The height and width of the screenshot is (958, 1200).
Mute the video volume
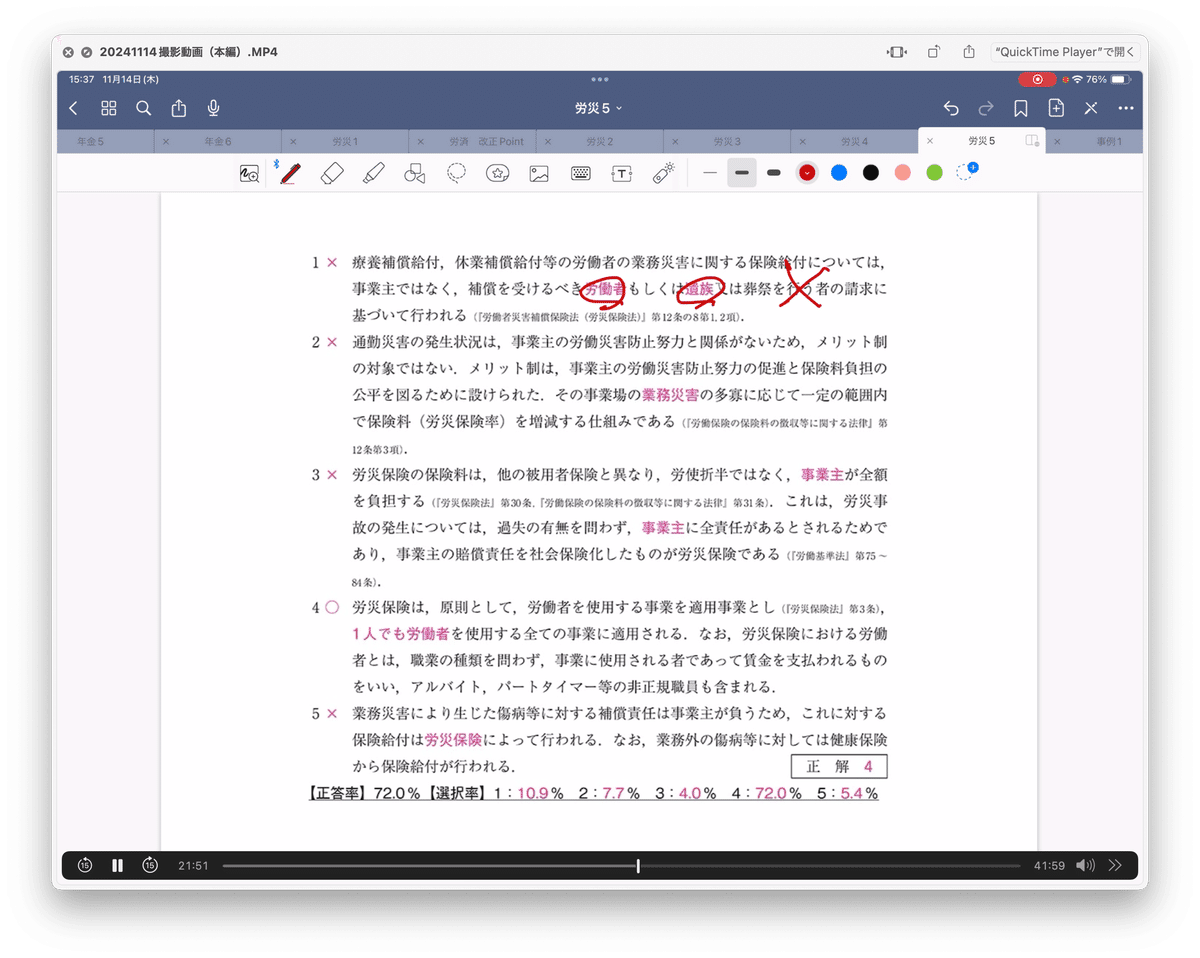[x=1085, y=866]
